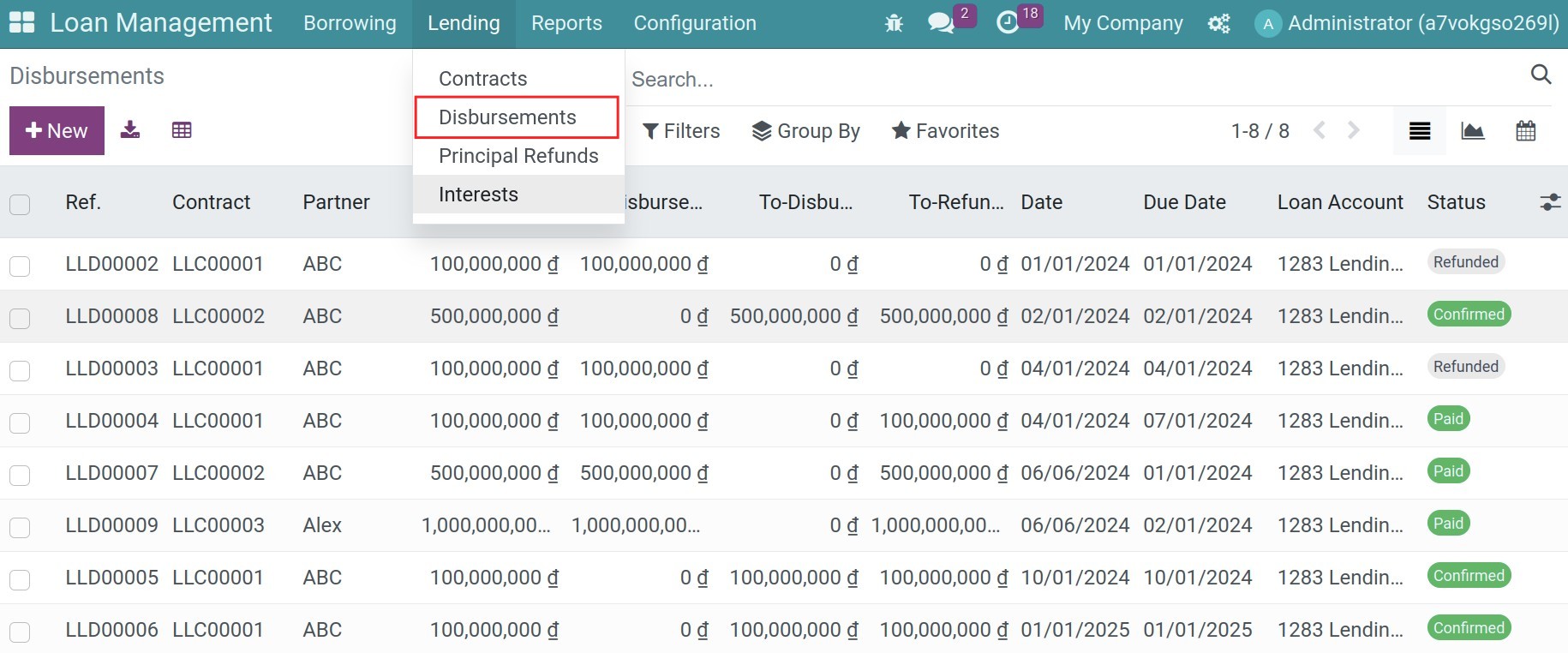Click the 1-8 / 8 pager counter

click(1260, 131)
